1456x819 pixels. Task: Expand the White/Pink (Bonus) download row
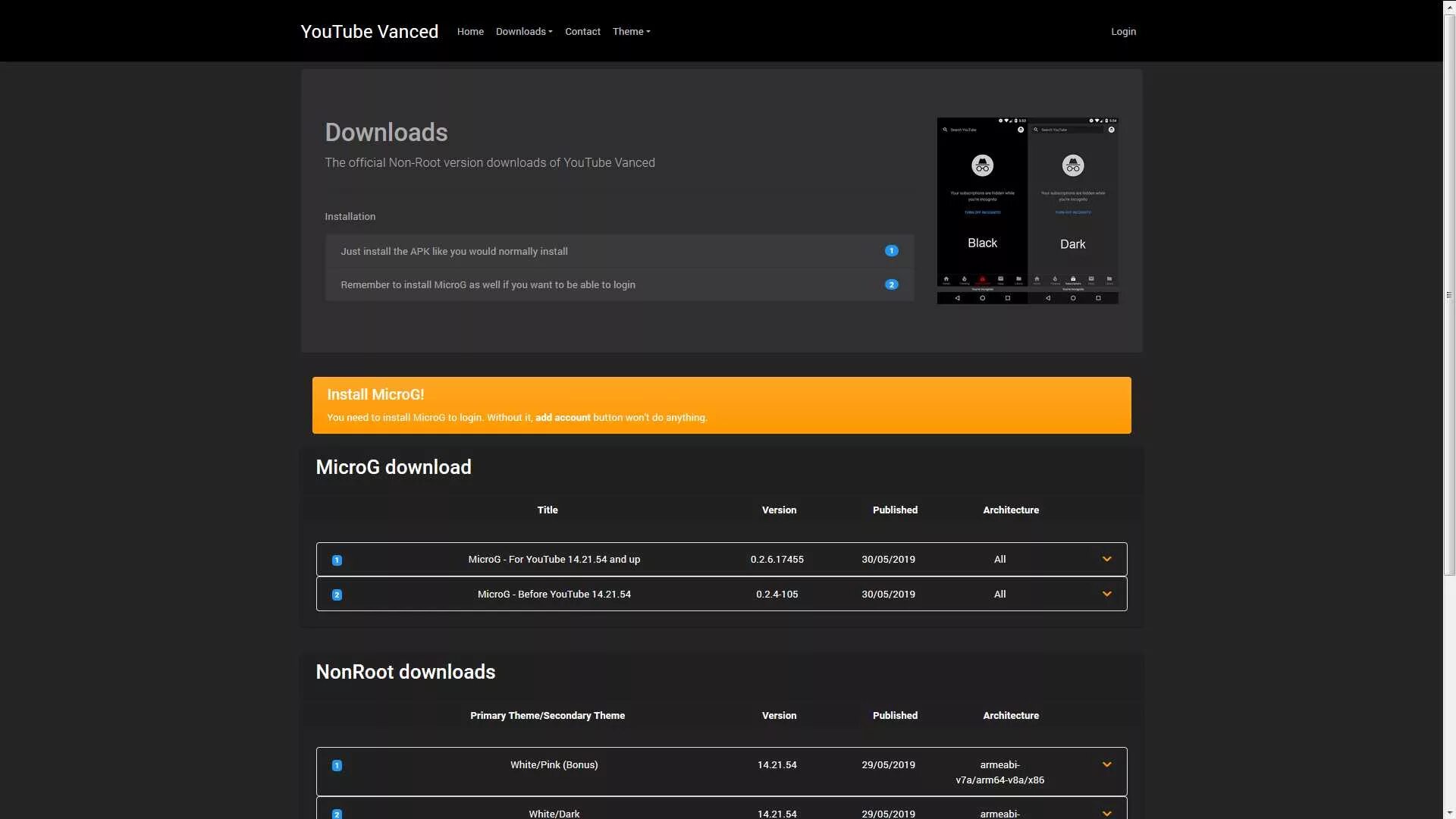pos(1106,765)
